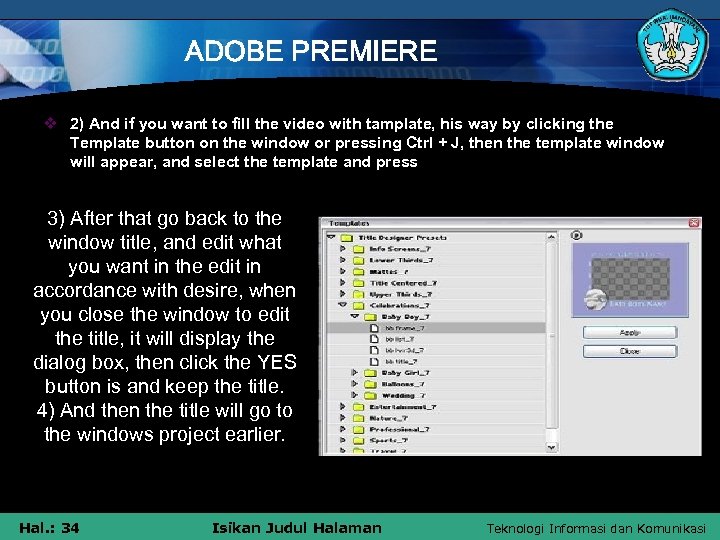The height and width of the screenshot is (540, 720).
Task: Click the Entertainment_7 folder icon
Action: [x=358, y=407]
